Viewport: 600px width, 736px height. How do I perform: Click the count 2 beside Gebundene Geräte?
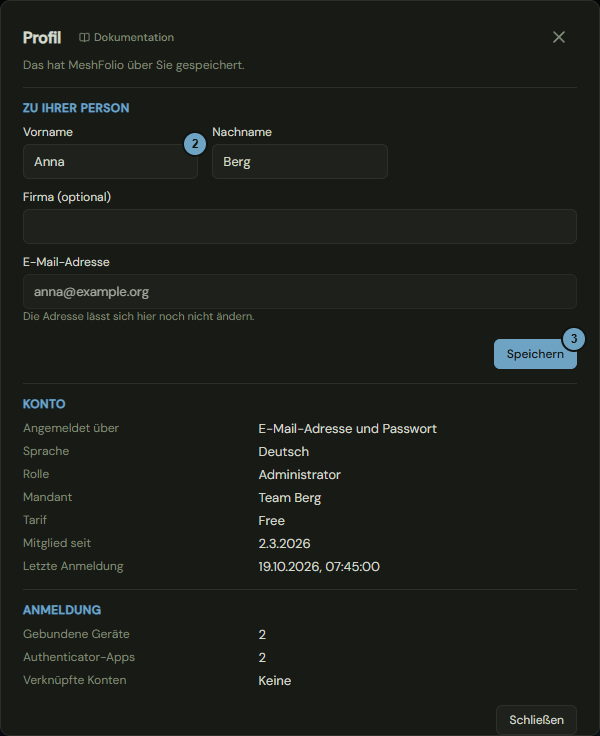point(262,635)
